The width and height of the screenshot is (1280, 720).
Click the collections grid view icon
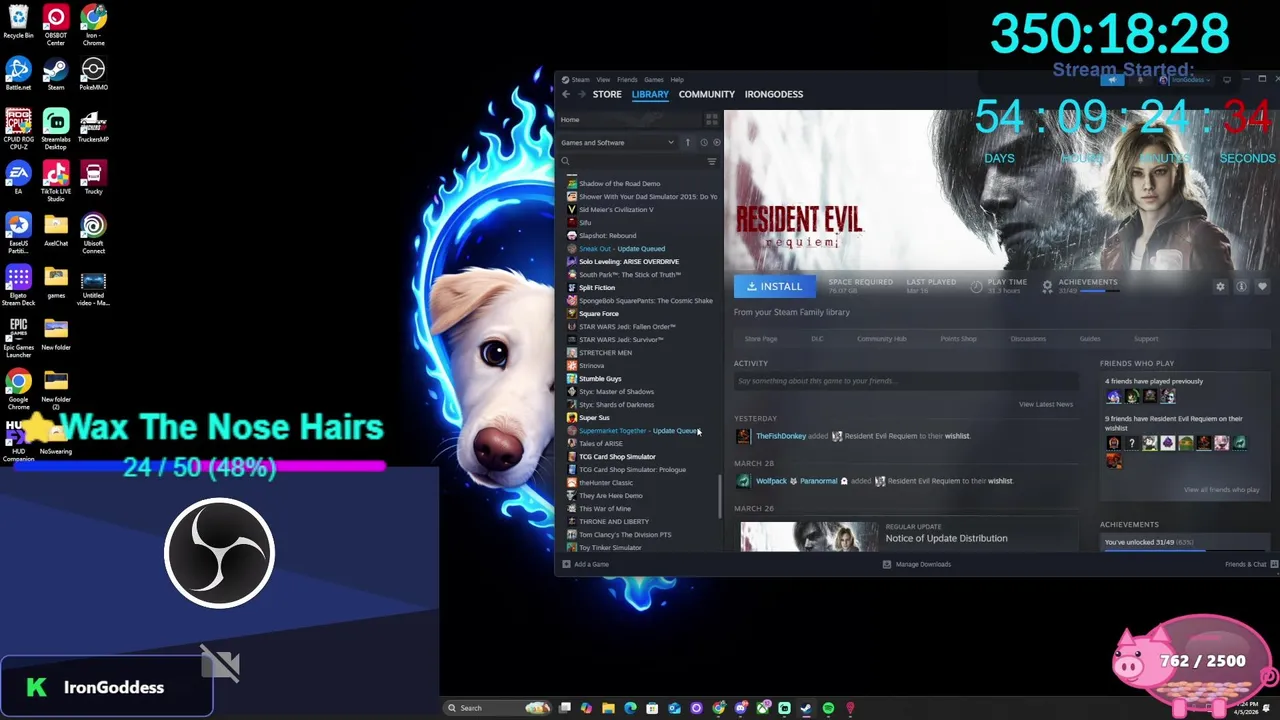pos(712,119)
